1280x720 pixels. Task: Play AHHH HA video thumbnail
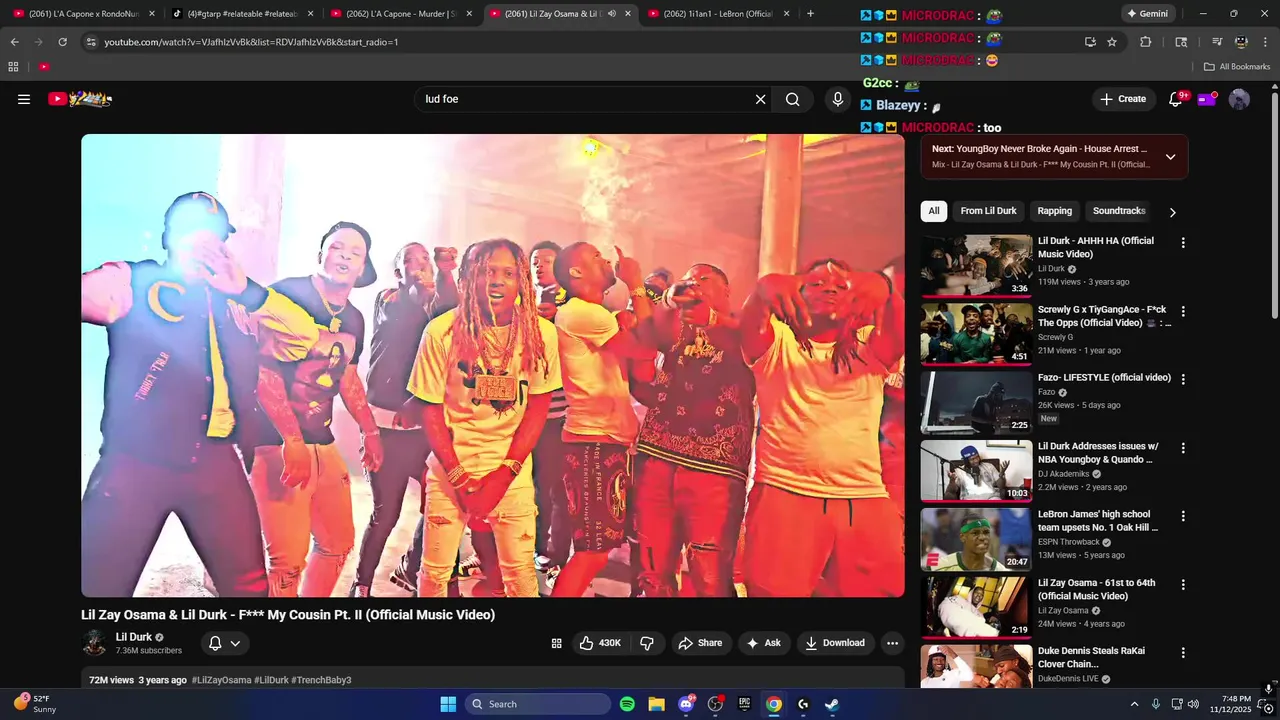976,265
